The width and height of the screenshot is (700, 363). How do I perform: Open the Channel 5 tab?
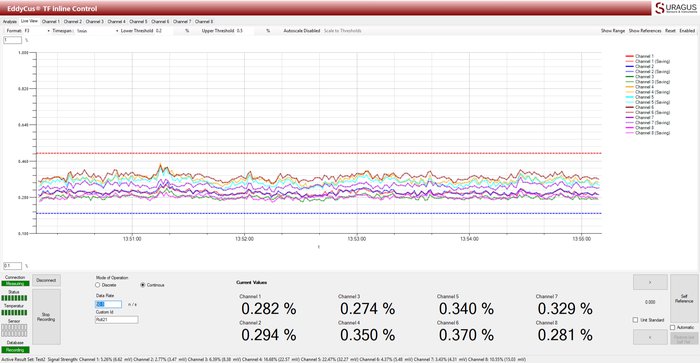coord(138,21)
